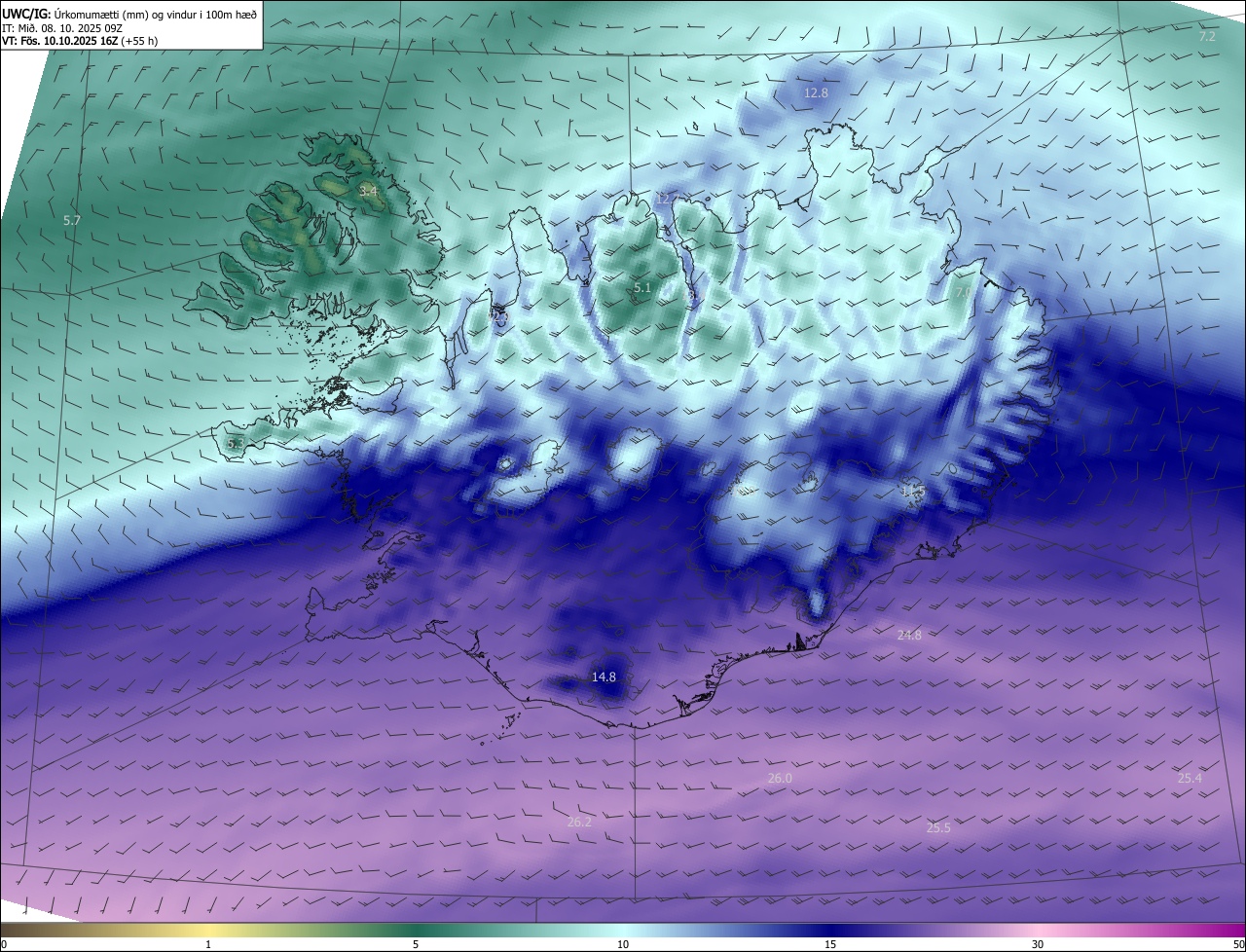Click the color scale tick labeled 1
This screenshot has width=1246, height=952.
click(x=208, y=944)
